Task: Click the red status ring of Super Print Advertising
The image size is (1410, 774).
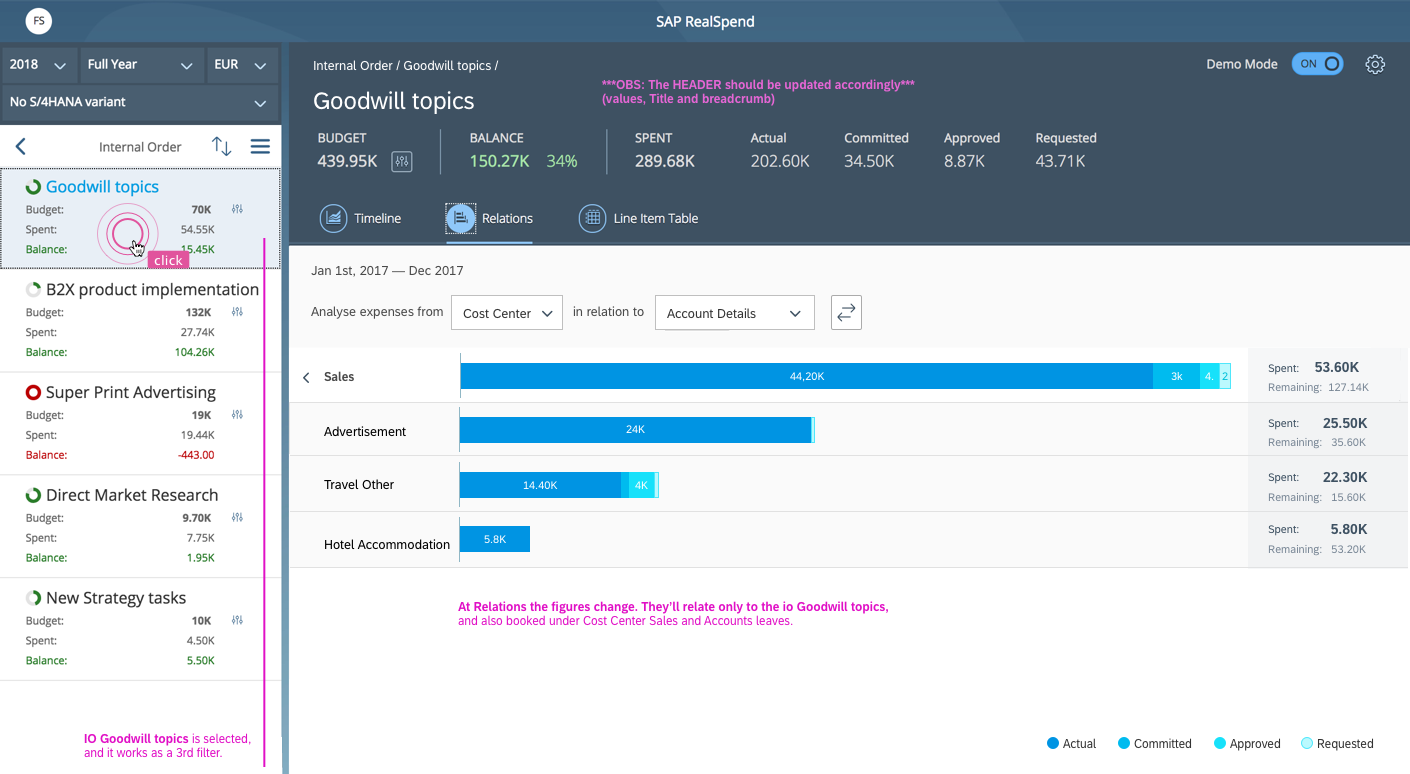Action: 33,393
